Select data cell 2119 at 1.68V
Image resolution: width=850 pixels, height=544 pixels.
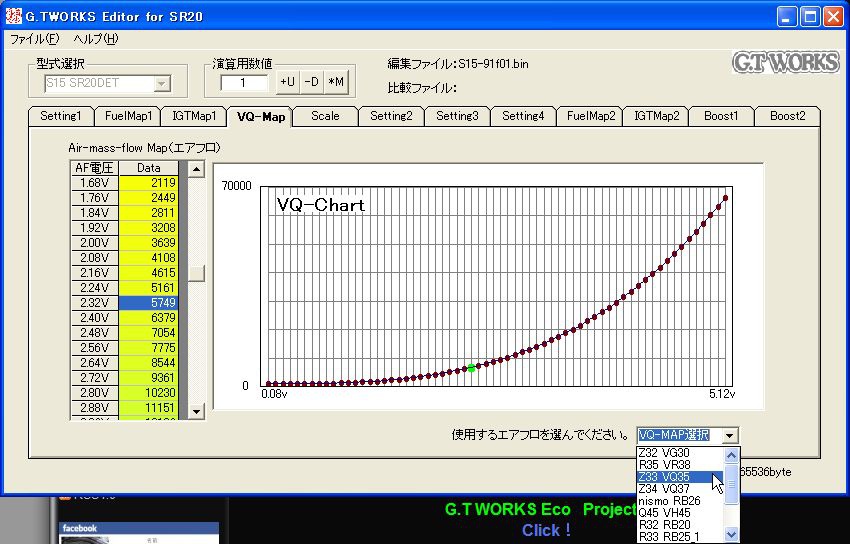[x=148, y=183]
